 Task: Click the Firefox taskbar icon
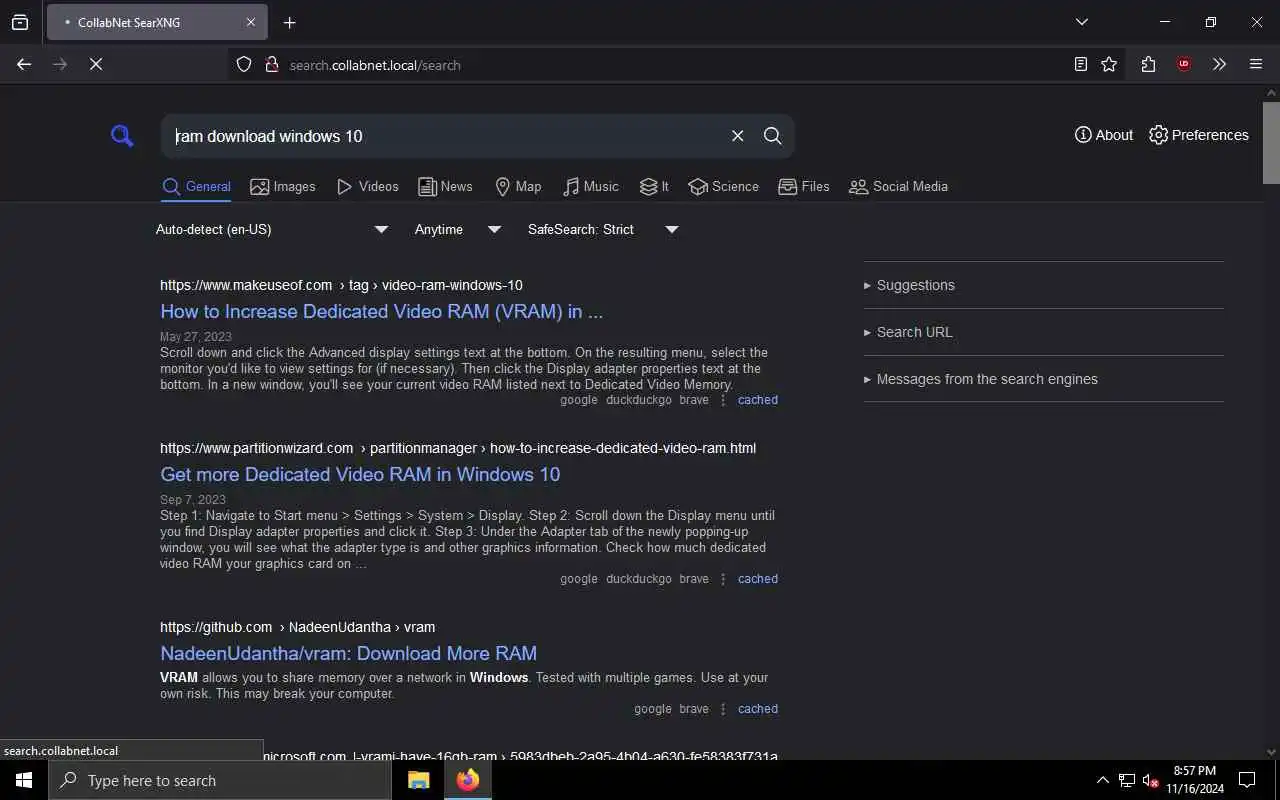click(x=467, y=780)
